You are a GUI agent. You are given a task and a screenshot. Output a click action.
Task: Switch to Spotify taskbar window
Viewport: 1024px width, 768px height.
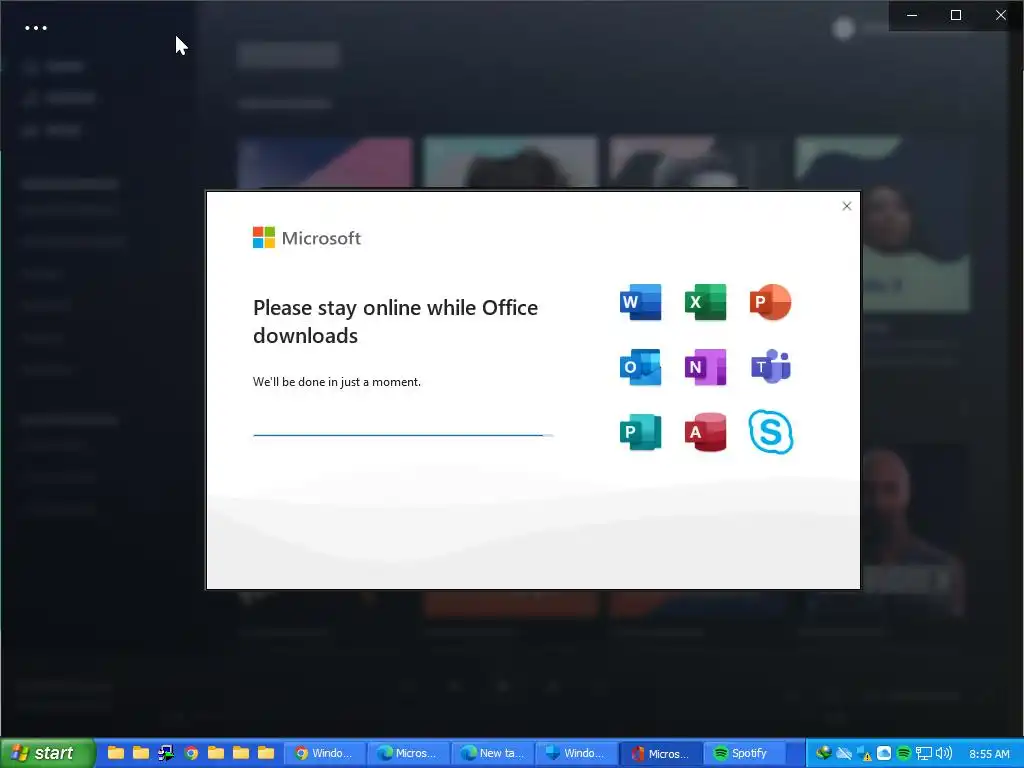[x=743, y=753]
